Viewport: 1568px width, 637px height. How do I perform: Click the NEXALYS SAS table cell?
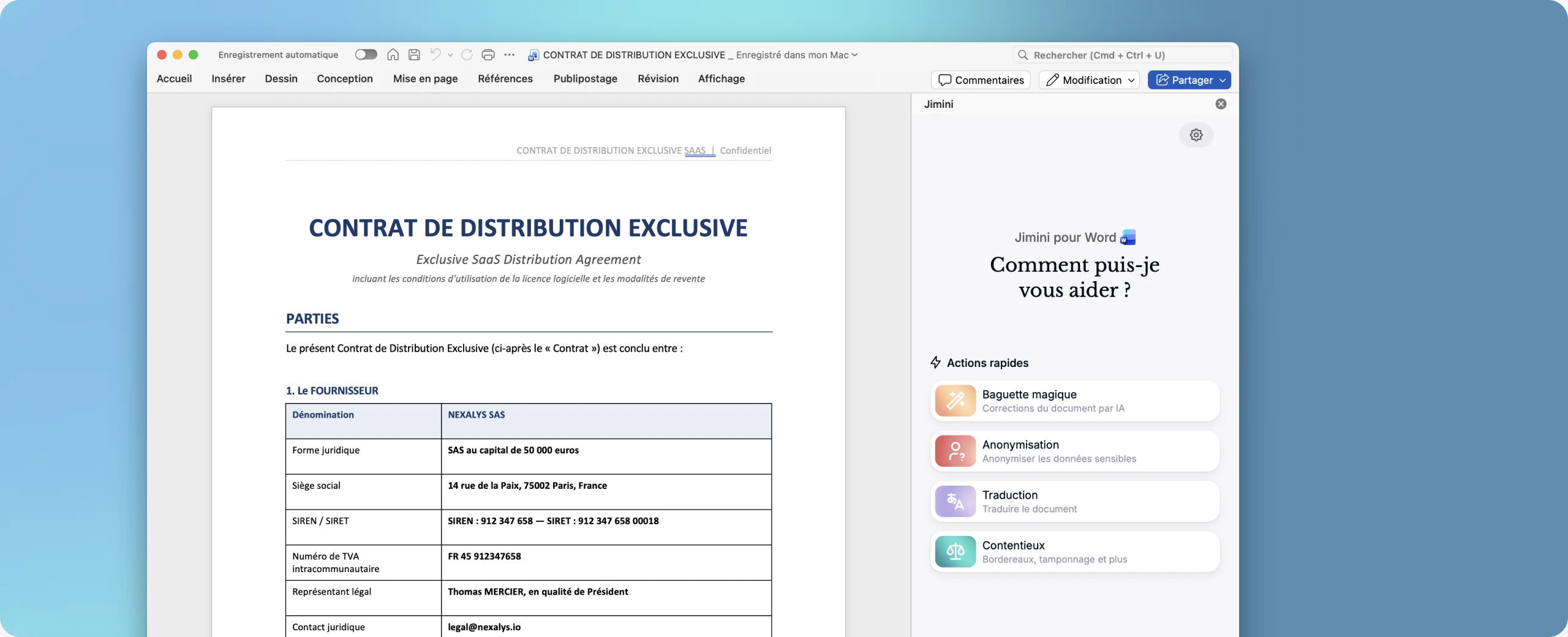(606, 421)
